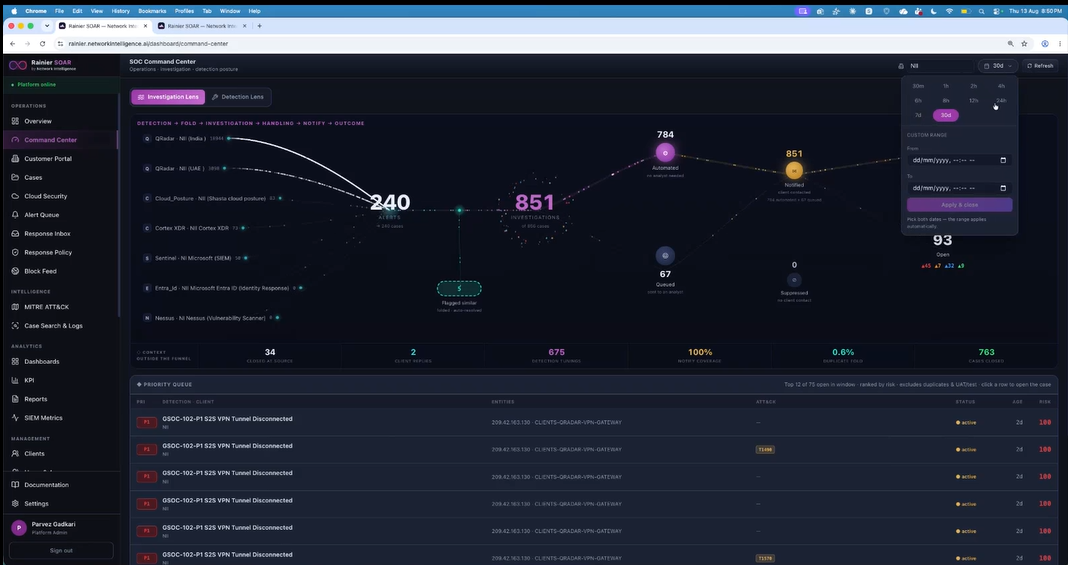This screenshot has height=565, width=1068.
Task: Select the 7d time range
Action: click(x=918, y=115)
